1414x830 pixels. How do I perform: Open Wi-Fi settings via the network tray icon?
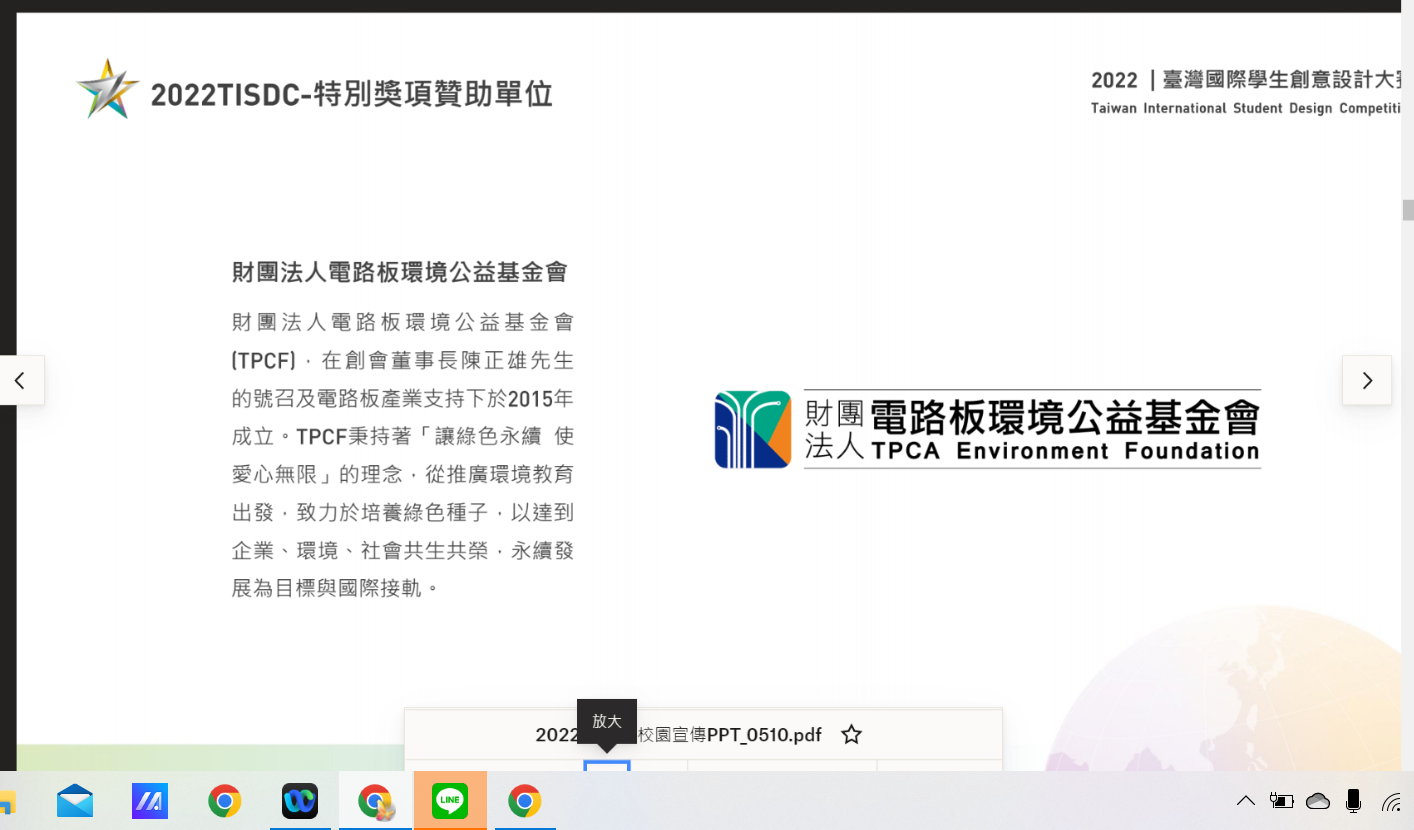tap(1394, 800)
